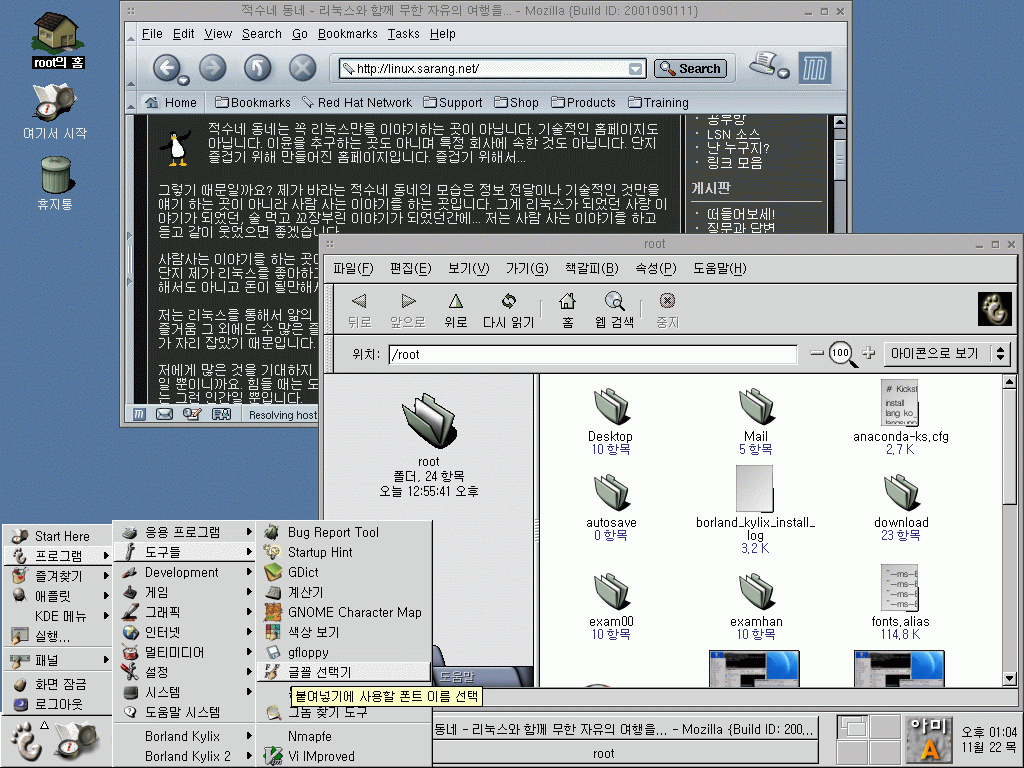Open GNOME Character Map menu entry
Viewport: 1024px width, 768px height.
tap(344, 612)
